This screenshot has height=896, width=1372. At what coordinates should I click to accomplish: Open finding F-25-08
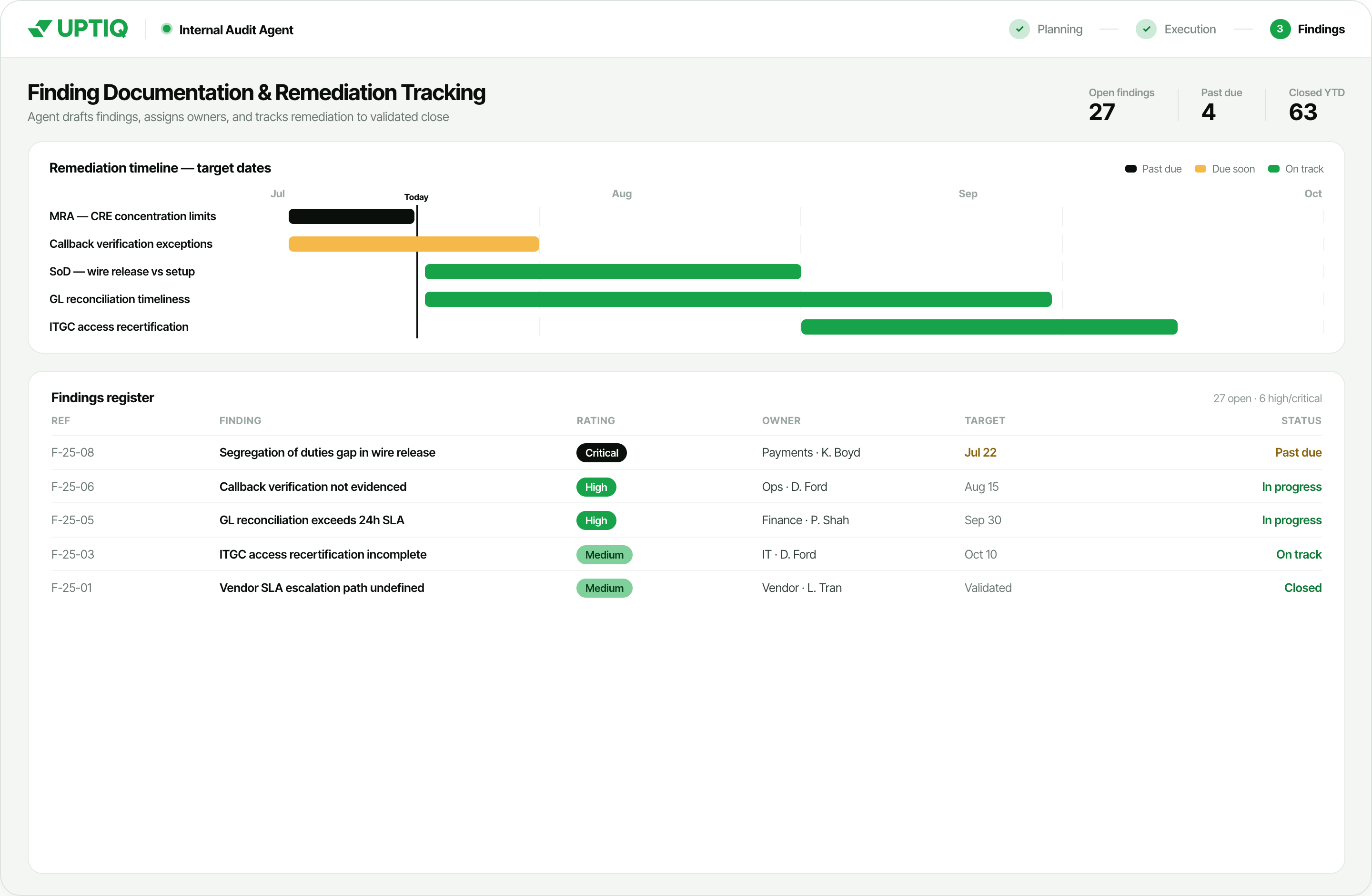[72, 453]
